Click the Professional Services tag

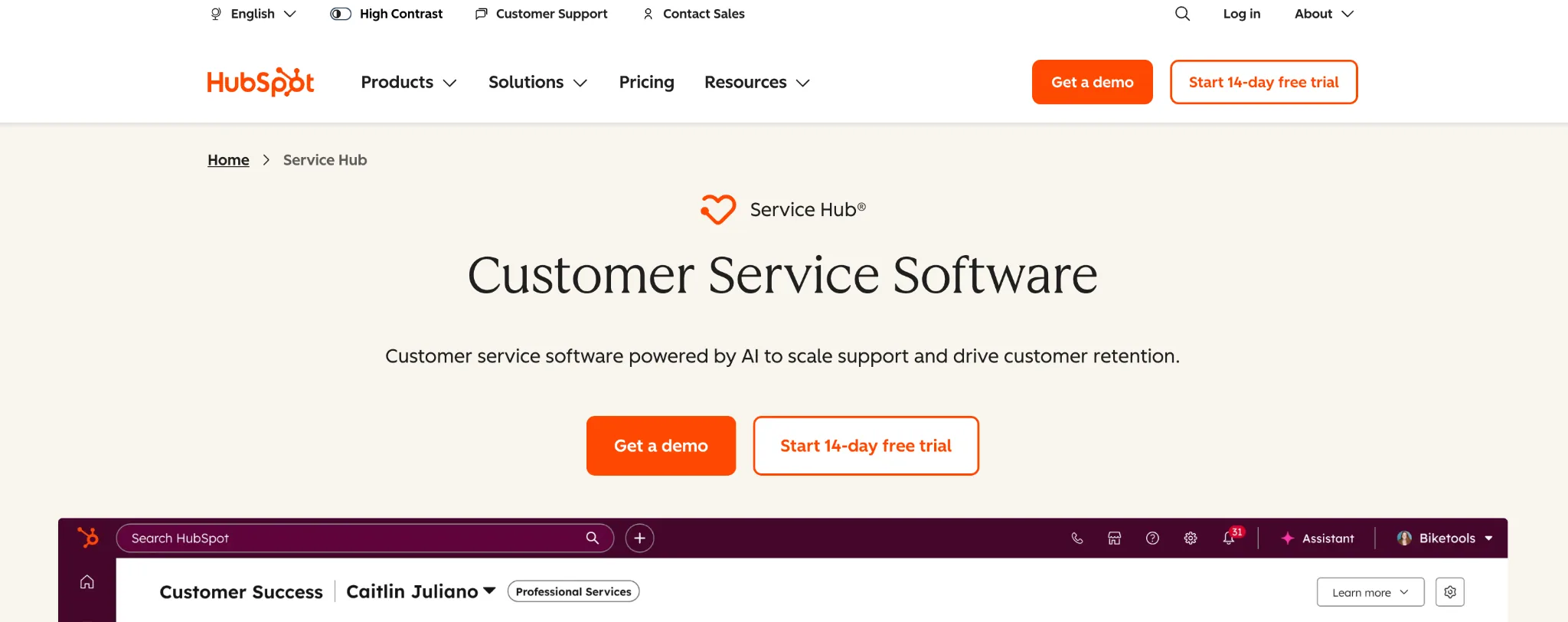(x=573, y=591)
